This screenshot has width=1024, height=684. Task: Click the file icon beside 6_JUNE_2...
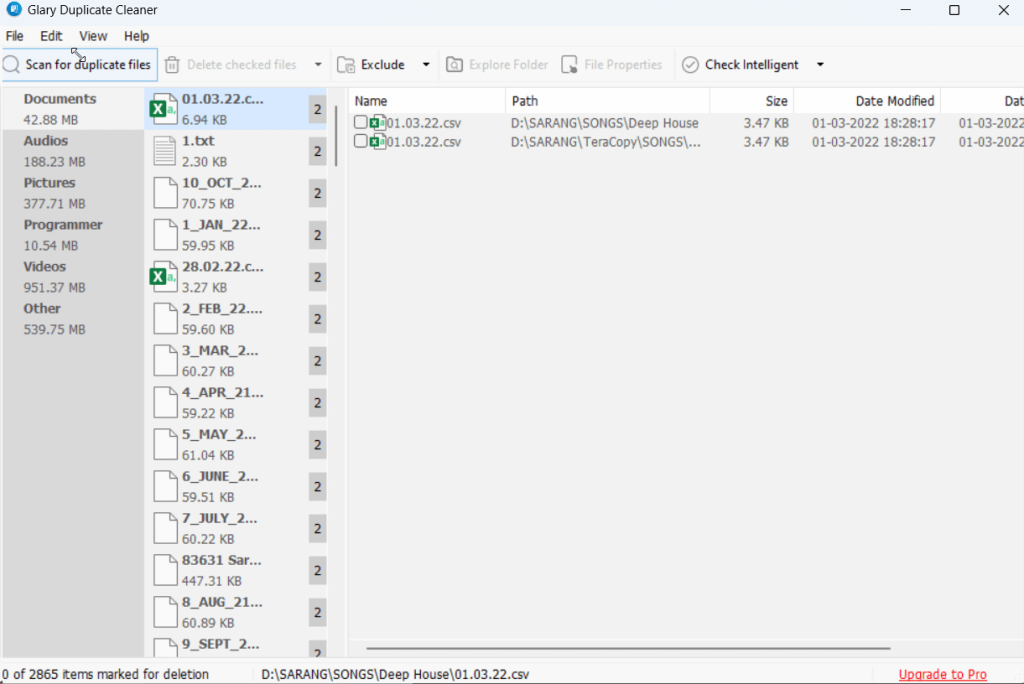click(165, 486)
